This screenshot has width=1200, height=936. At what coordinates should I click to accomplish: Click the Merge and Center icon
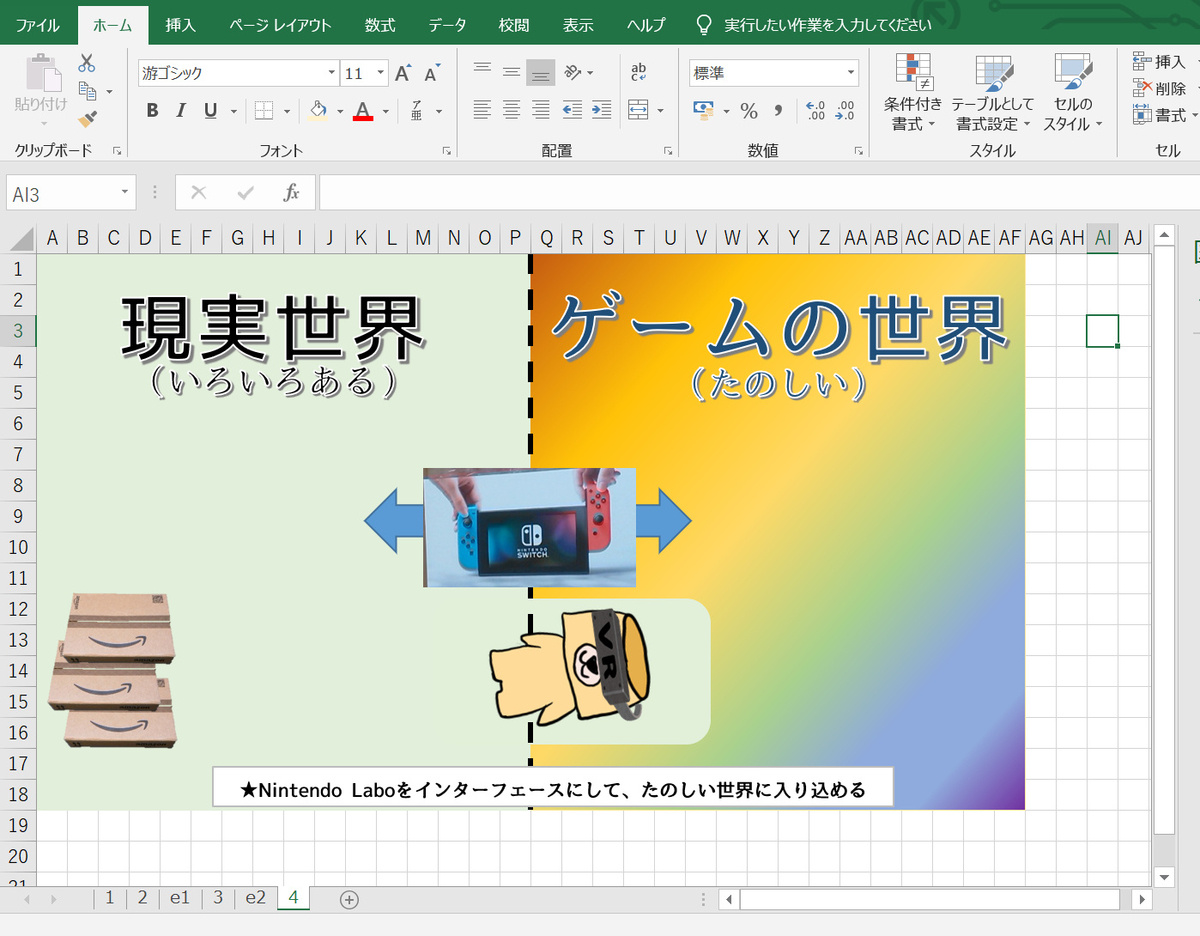tap(639, 109)
